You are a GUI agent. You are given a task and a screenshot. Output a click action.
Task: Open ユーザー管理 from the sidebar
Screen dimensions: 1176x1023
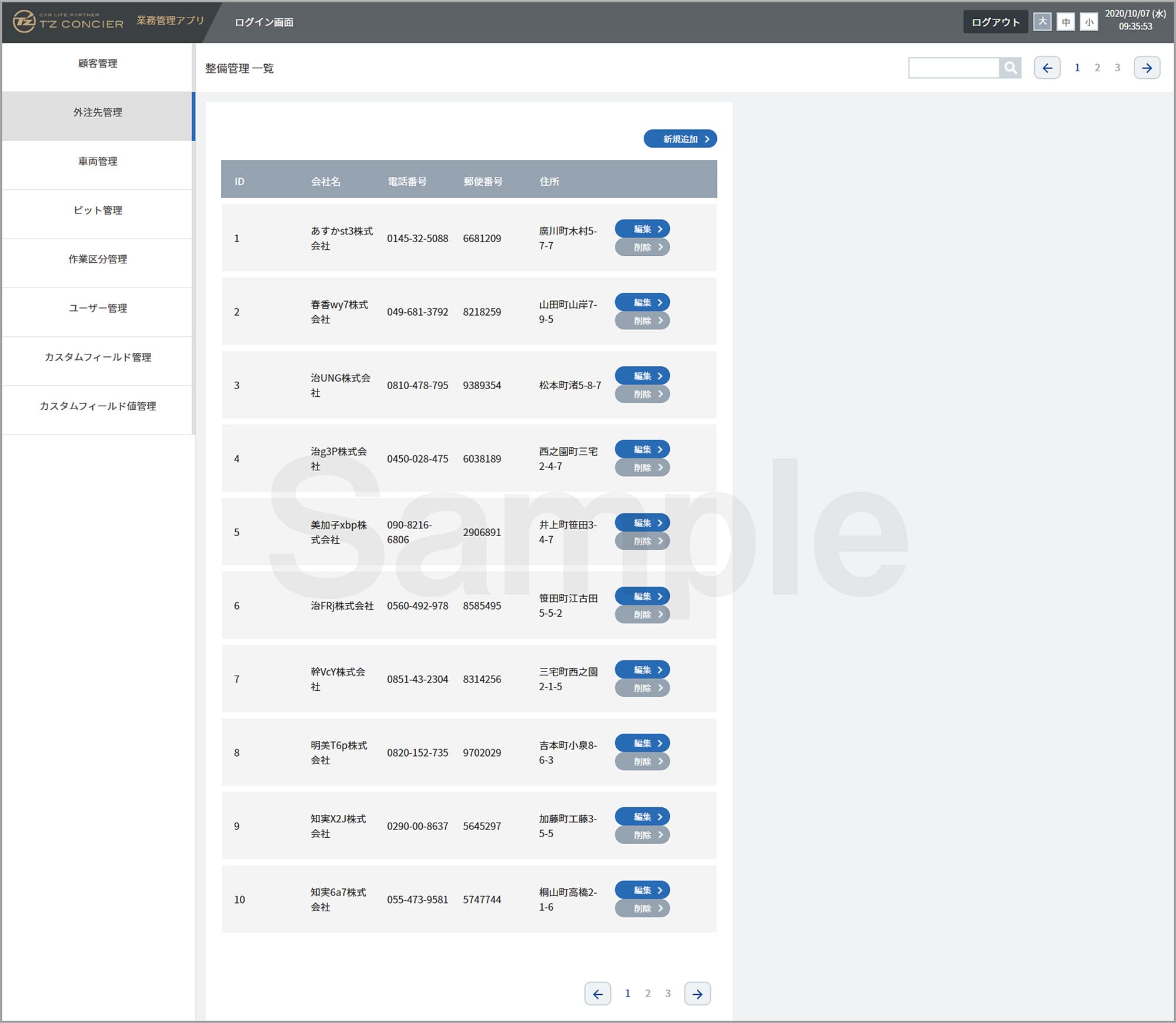click(98, 308)
